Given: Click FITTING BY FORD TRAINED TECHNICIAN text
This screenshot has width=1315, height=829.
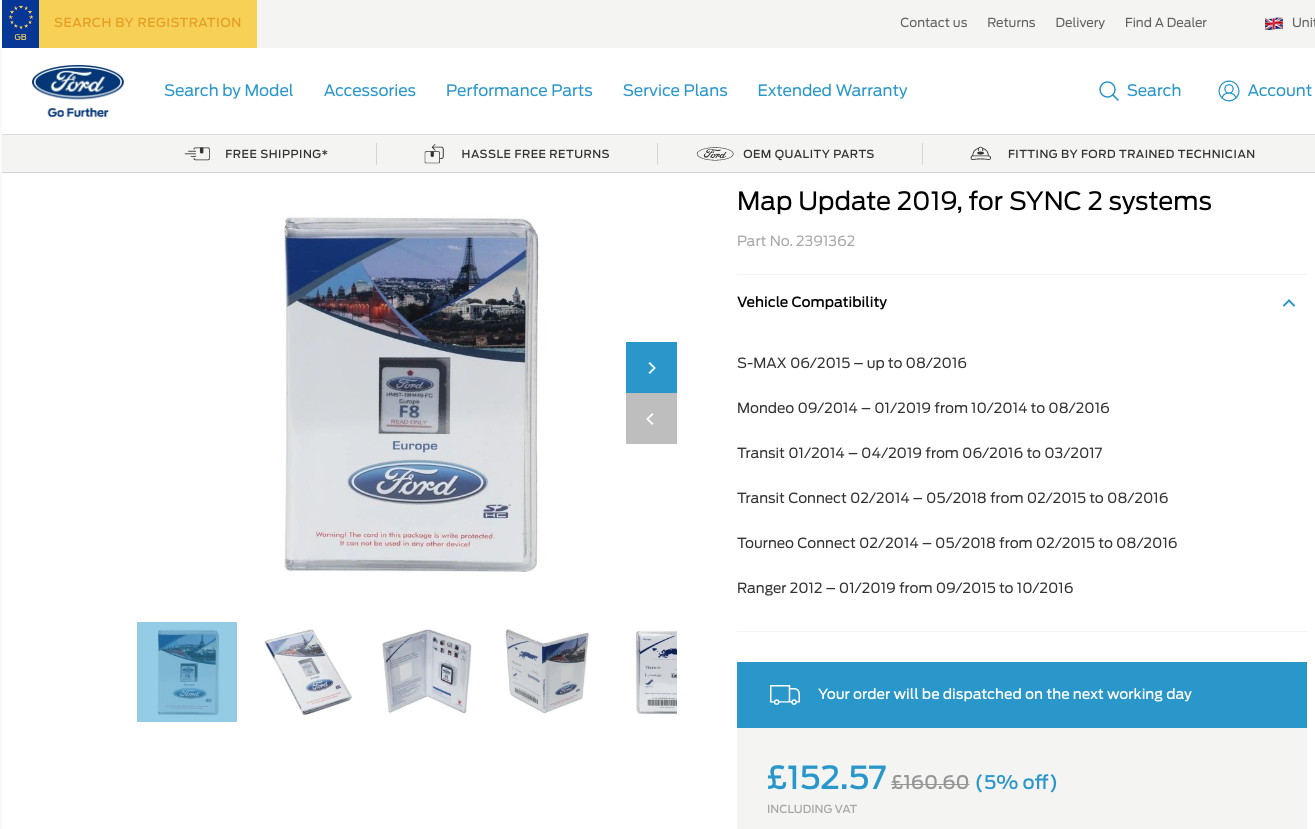Looking at the screenshot, I should point(1131,154).
